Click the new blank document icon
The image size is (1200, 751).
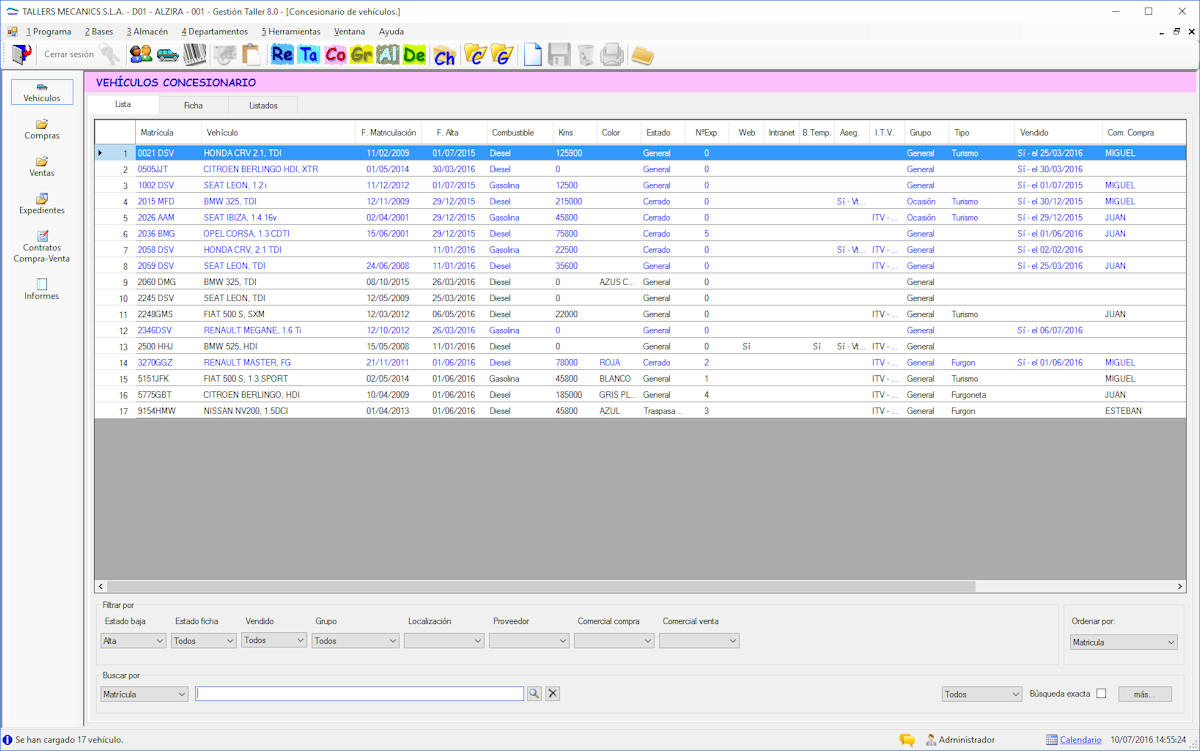(x=533, y=55)
